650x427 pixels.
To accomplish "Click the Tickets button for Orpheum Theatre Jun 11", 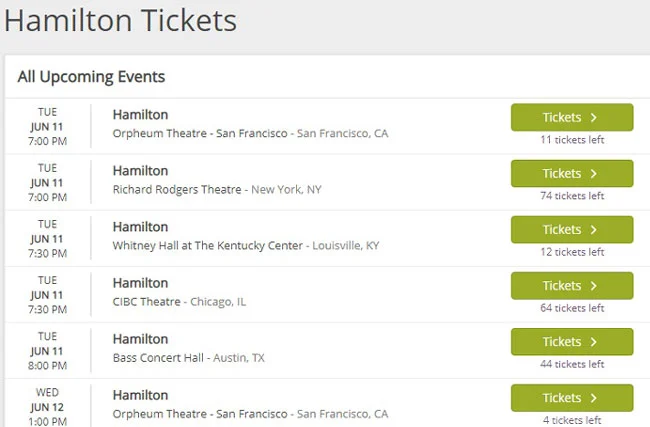I will click(572, 117).
